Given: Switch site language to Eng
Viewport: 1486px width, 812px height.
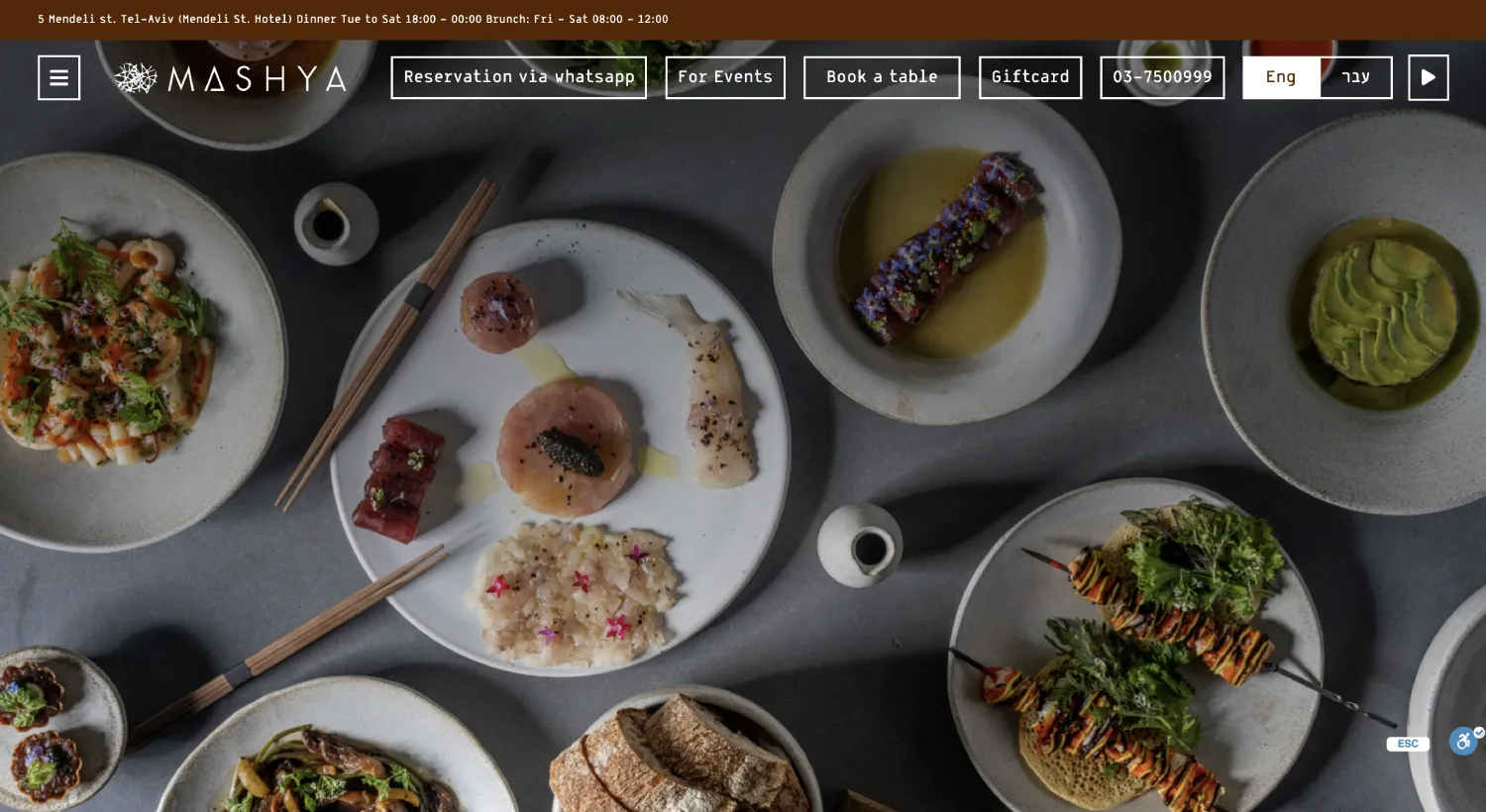Looking at the screenshot, I should pyautogui.click(x=1281, y=77).
